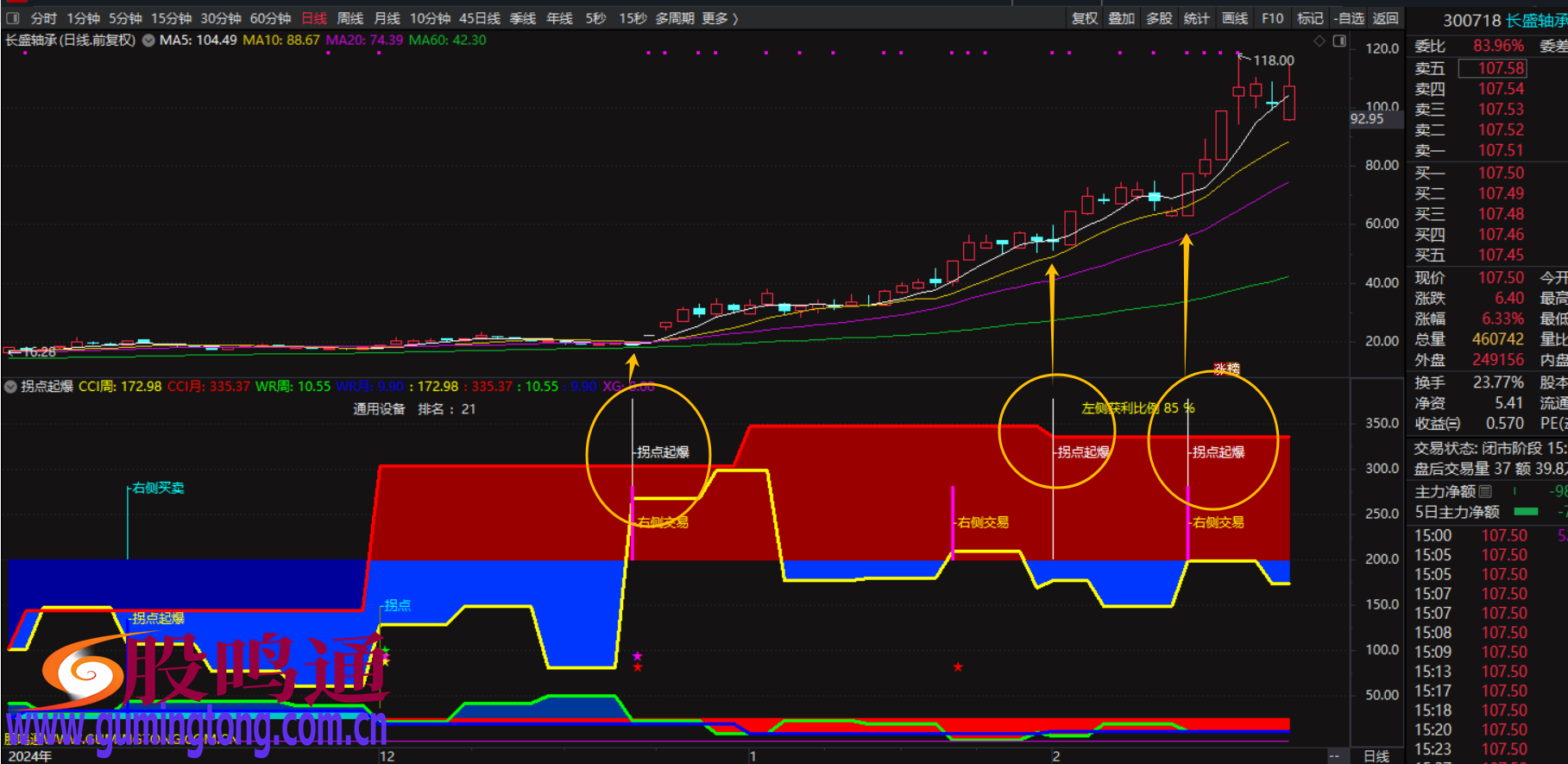Click the red star marker below 右侧交易
The image size is (1568, 764).
pos(958,667)
